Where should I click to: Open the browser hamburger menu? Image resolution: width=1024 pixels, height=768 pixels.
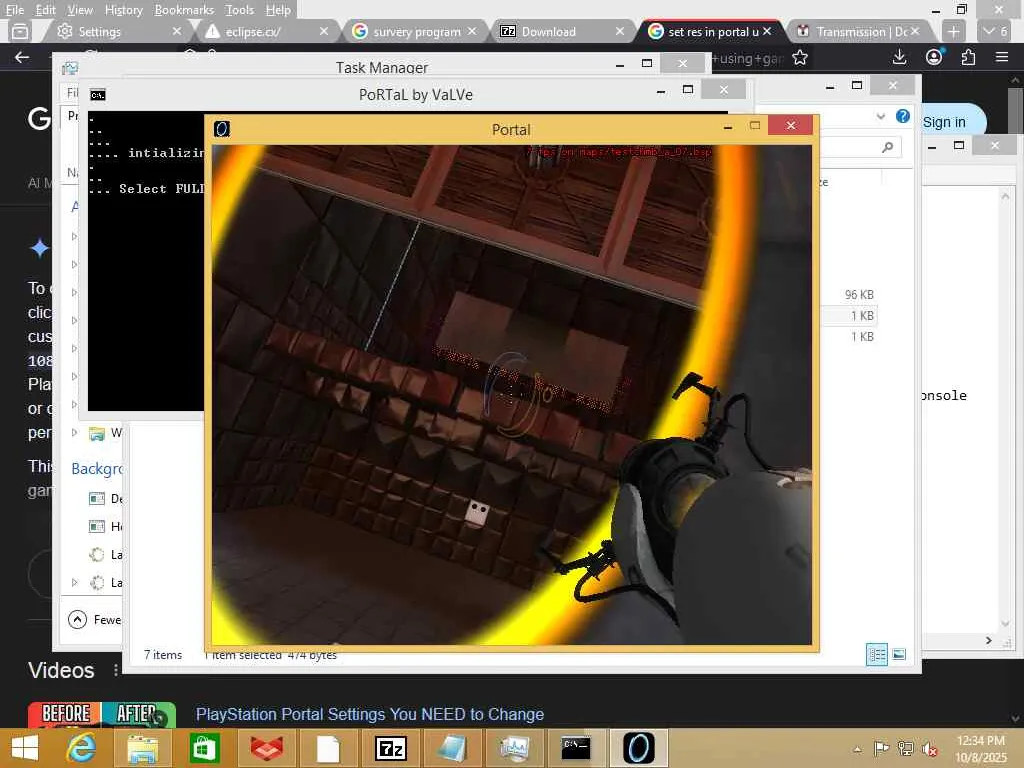coord(1002,57)
